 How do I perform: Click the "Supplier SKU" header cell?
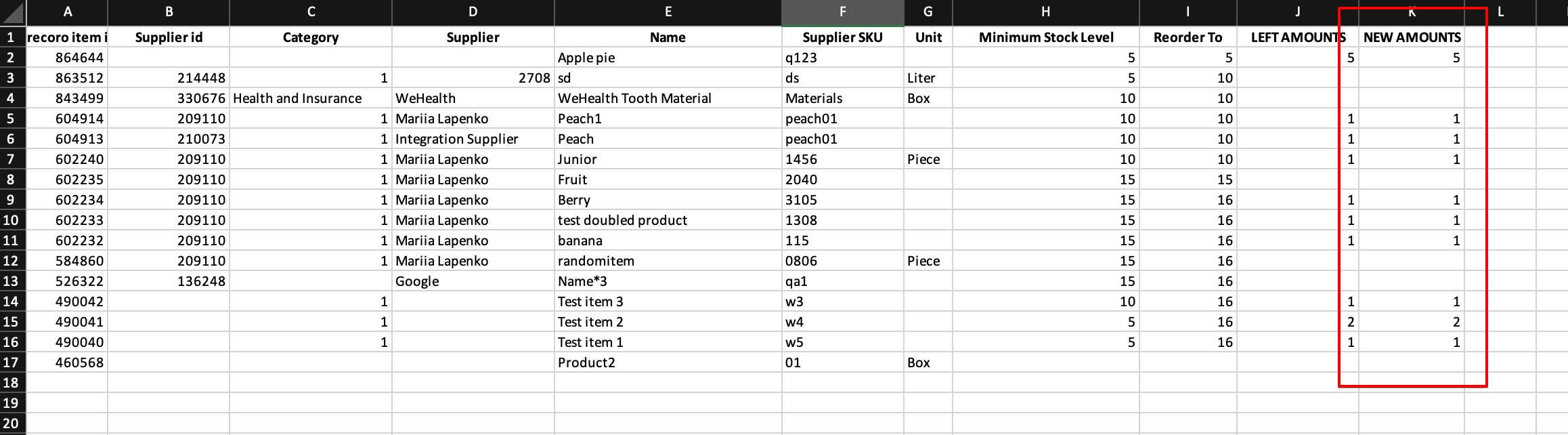[842, 37]
